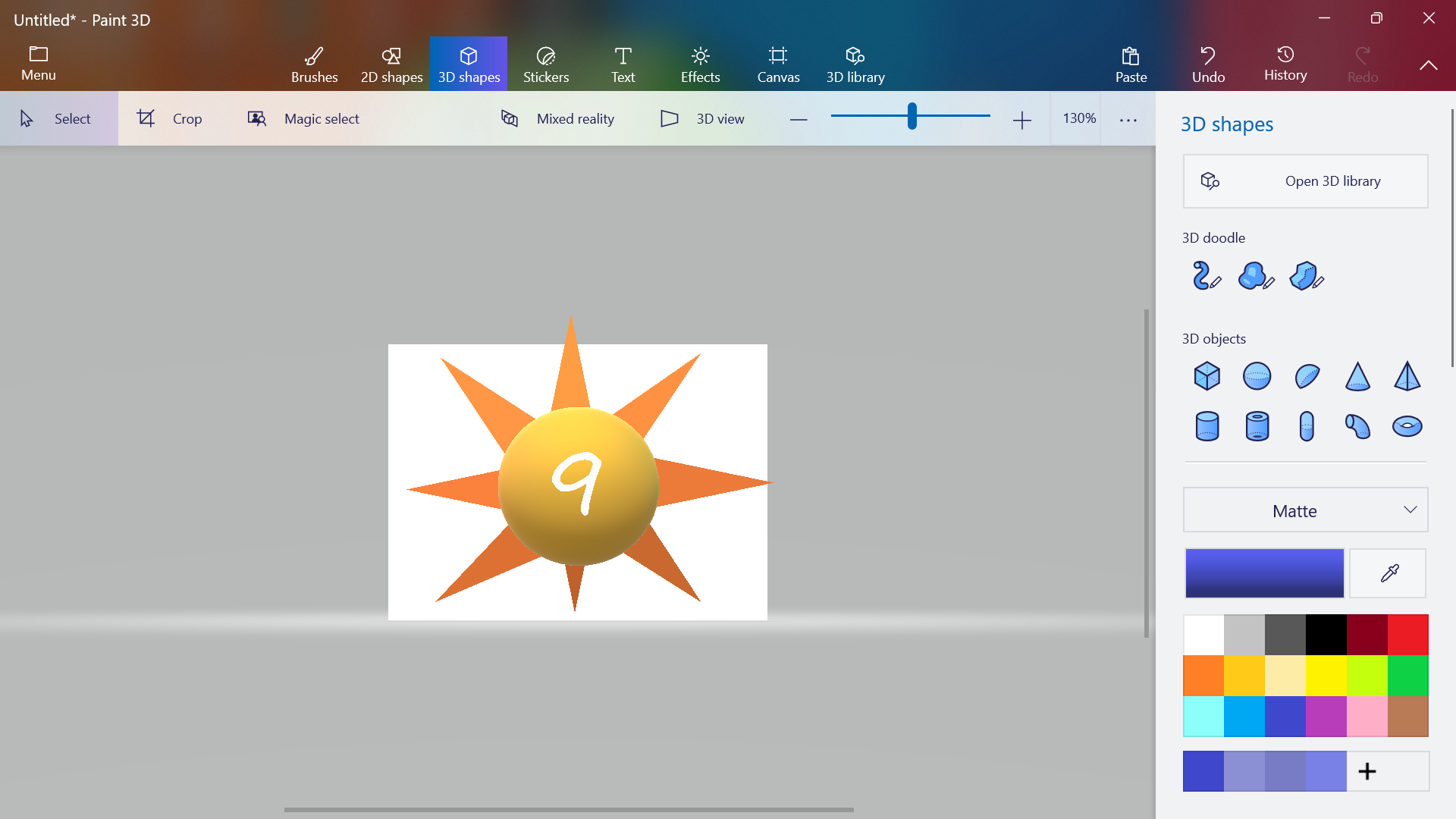The image size is (1456, 819).
Task: Open the Effects tab
Action: [700, 64]
